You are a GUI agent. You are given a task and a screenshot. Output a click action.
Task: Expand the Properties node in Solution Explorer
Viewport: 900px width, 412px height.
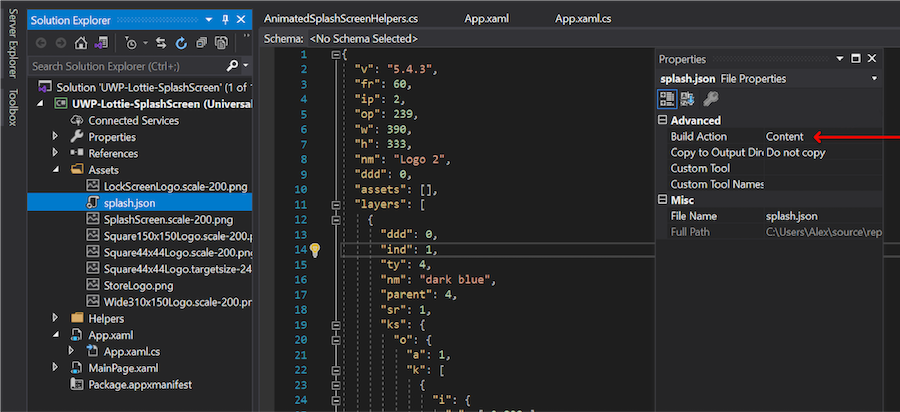tap(55, 137)
